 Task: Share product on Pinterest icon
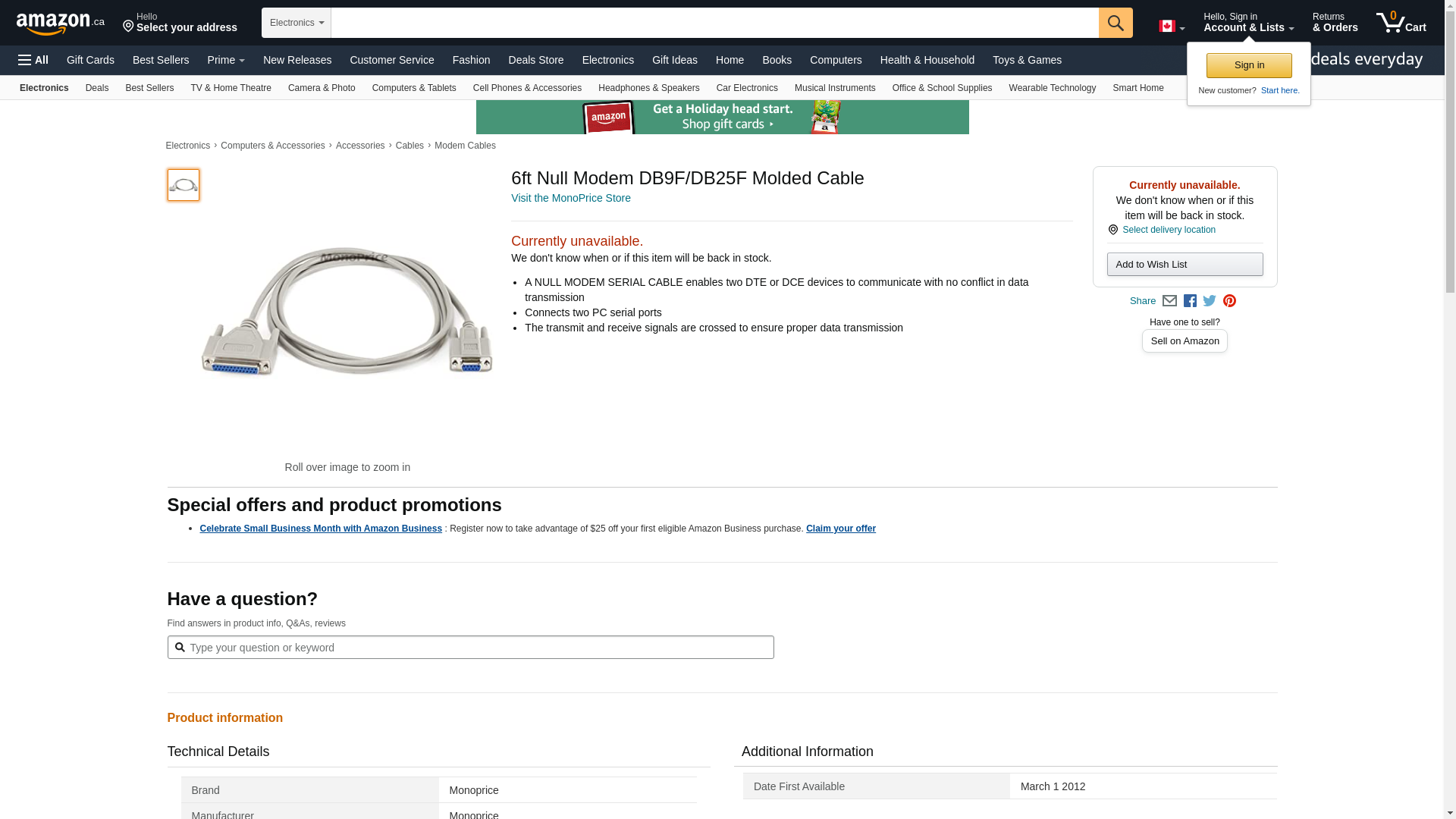(1229, 301)
